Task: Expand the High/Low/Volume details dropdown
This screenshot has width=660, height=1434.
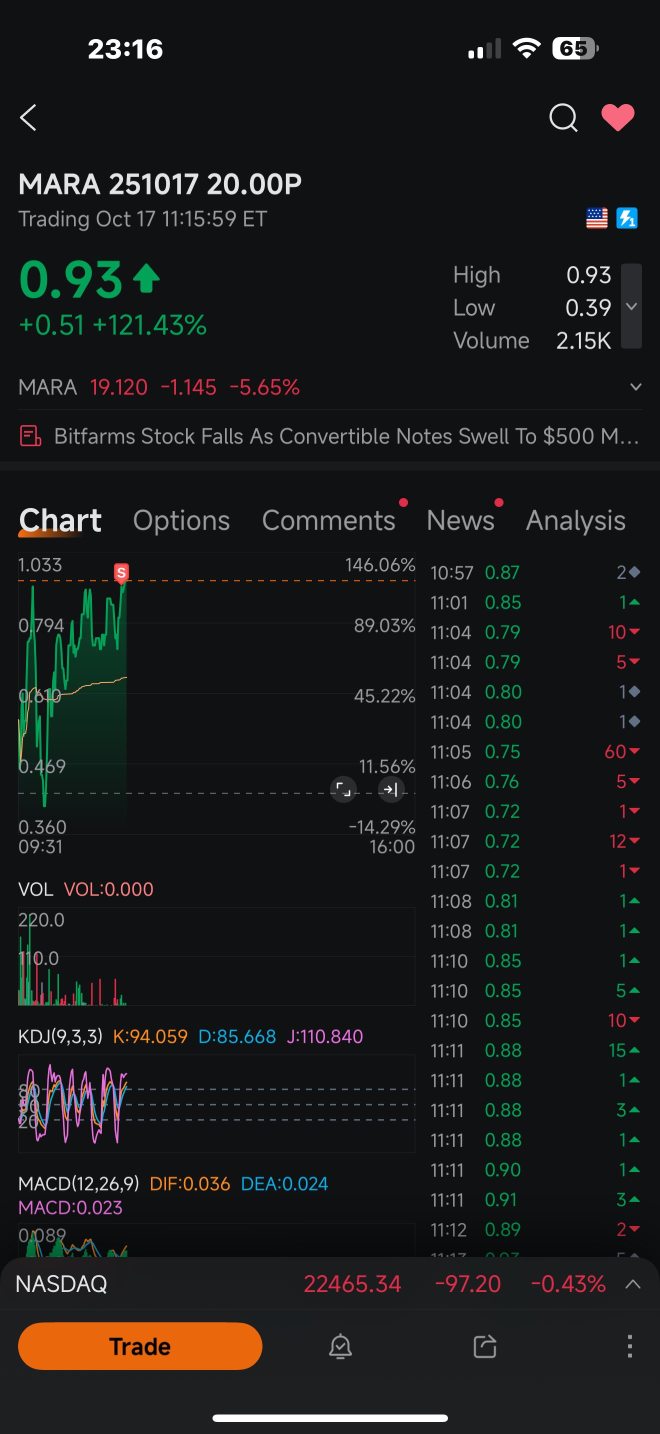Action: pos(631,307)
